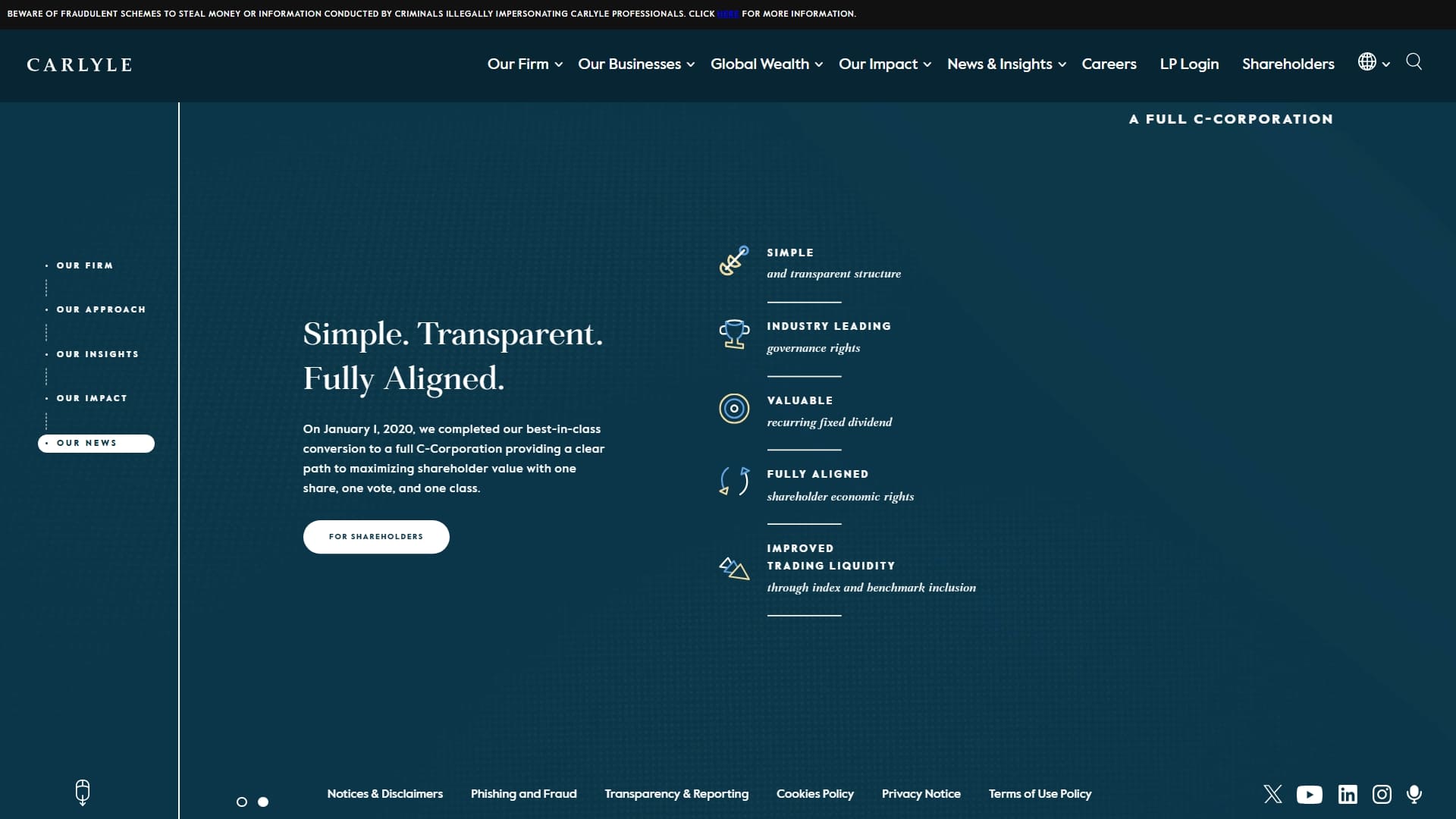Viewport: 1456px width, 819px height.
Task: Jump to Our Approach sidebar section
Action: 100,309
